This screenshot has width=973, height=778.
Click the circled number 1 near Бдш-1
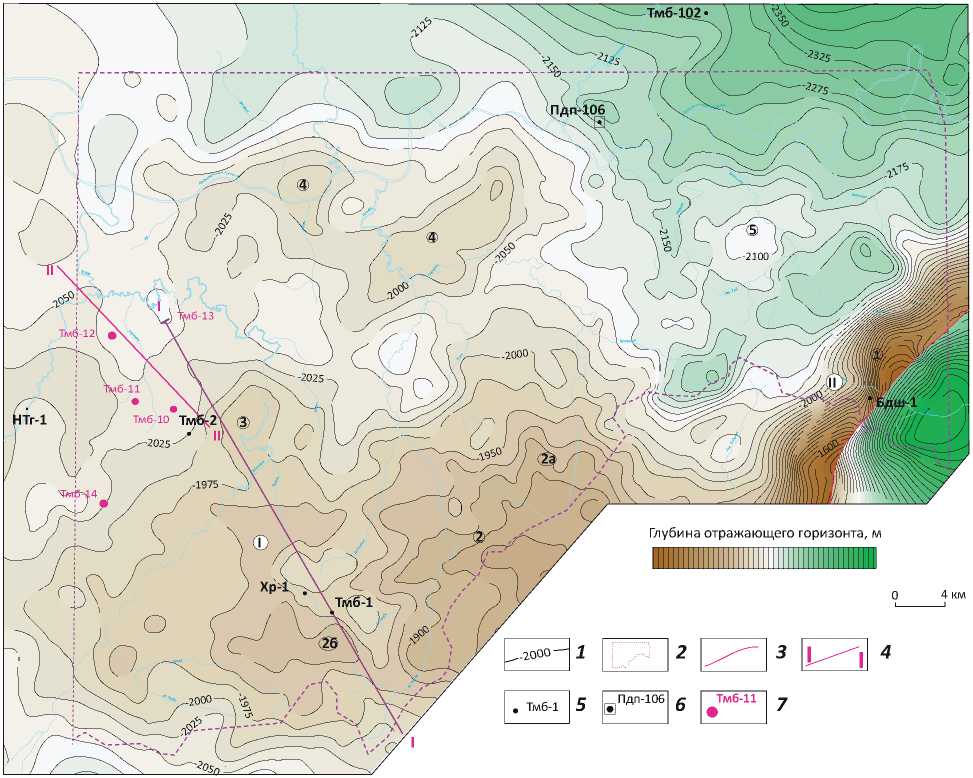click(x=877, y=355)
